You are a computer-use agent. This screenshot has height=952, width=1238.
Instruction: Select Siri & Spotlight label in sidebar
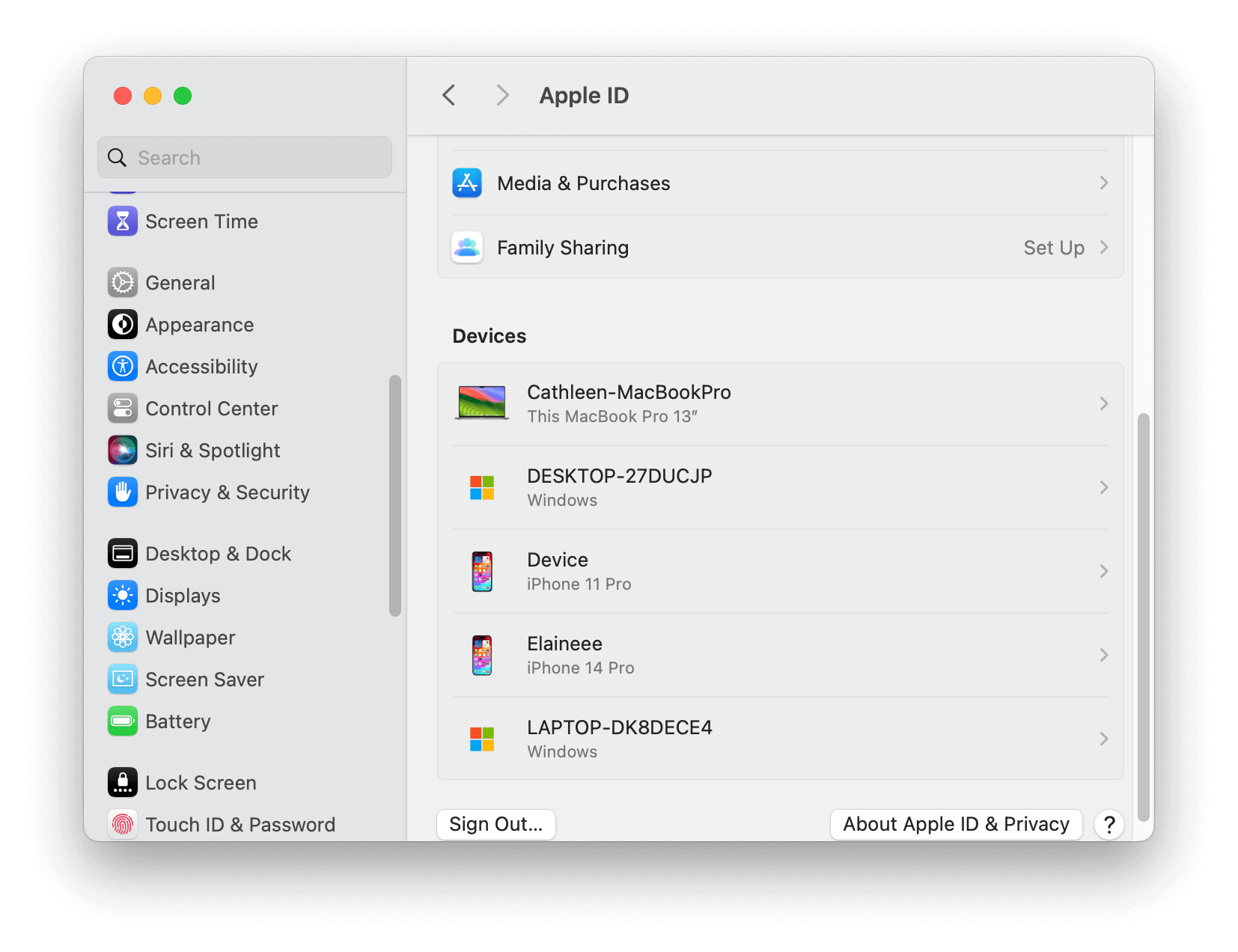click(213, 451)
